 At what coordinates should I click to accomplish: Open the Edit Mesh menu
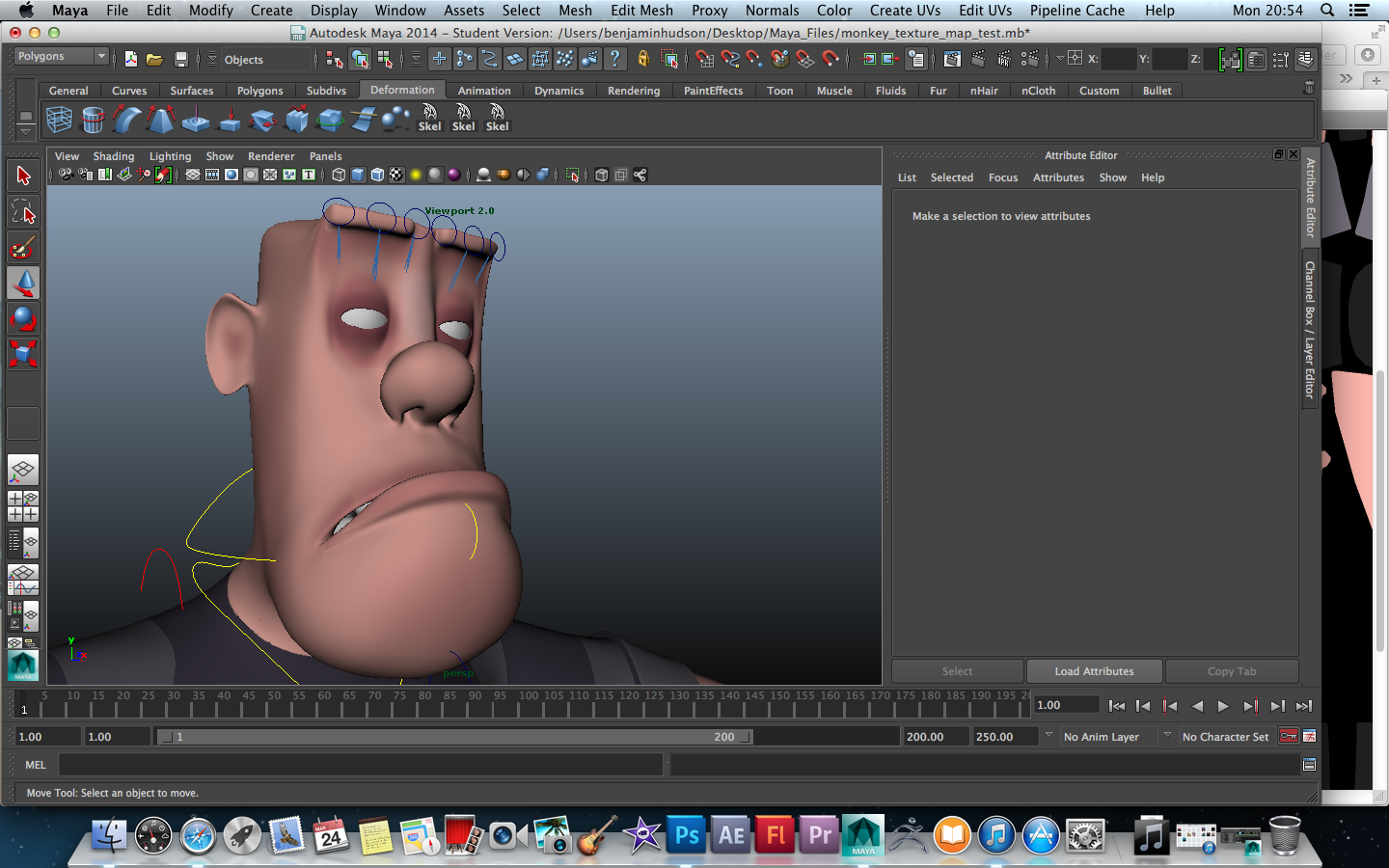[641, 11]
